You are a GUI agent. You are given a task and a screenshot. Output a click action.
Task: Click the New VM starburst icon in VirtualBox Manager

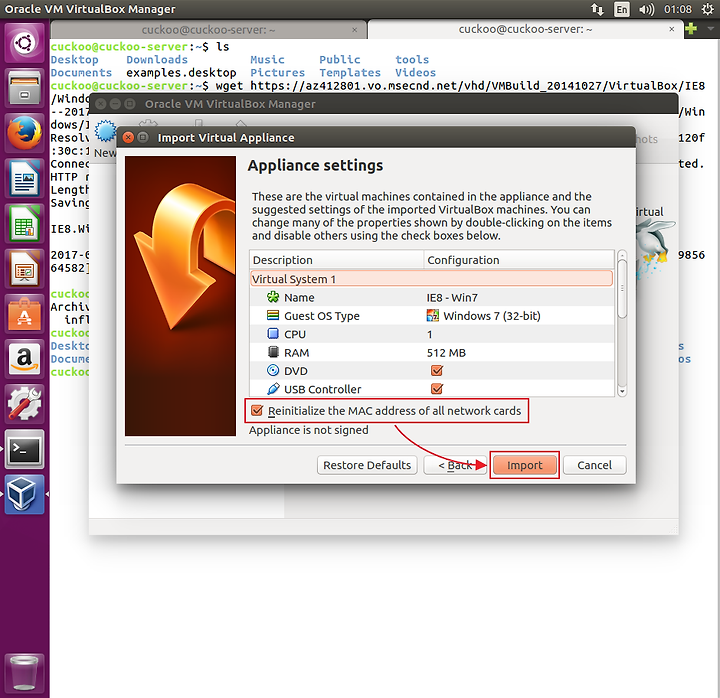(x=106, y=130)
